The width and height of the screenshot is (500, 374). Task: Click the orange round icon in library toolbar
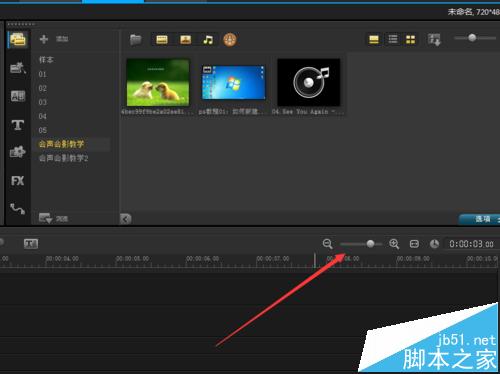(230, 40)
